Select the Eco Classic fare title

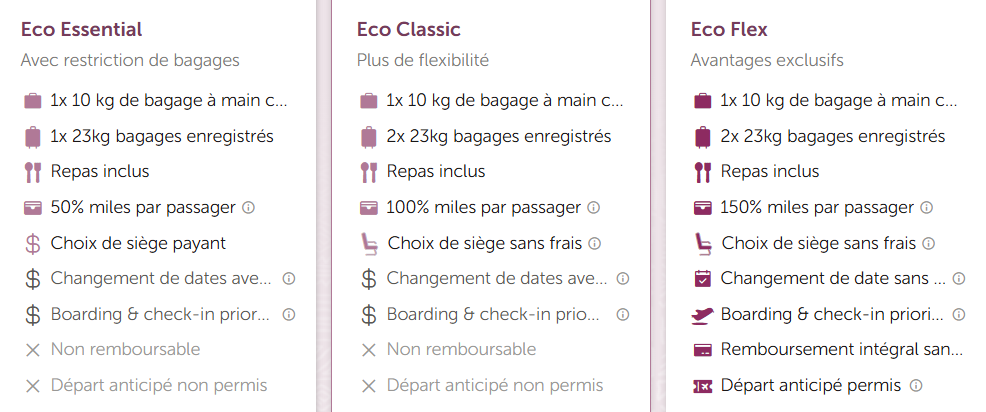(x=409, y=29)
